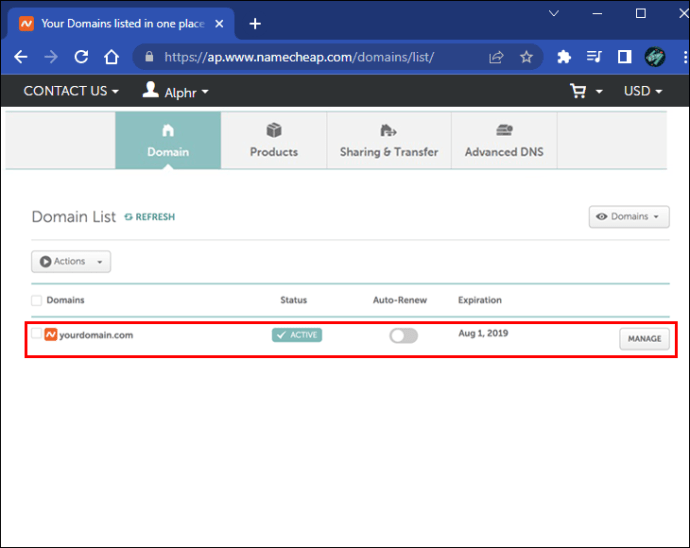Open the USD currency dropdown
Viewport: 690px width, 548px height.
point(643,91)
